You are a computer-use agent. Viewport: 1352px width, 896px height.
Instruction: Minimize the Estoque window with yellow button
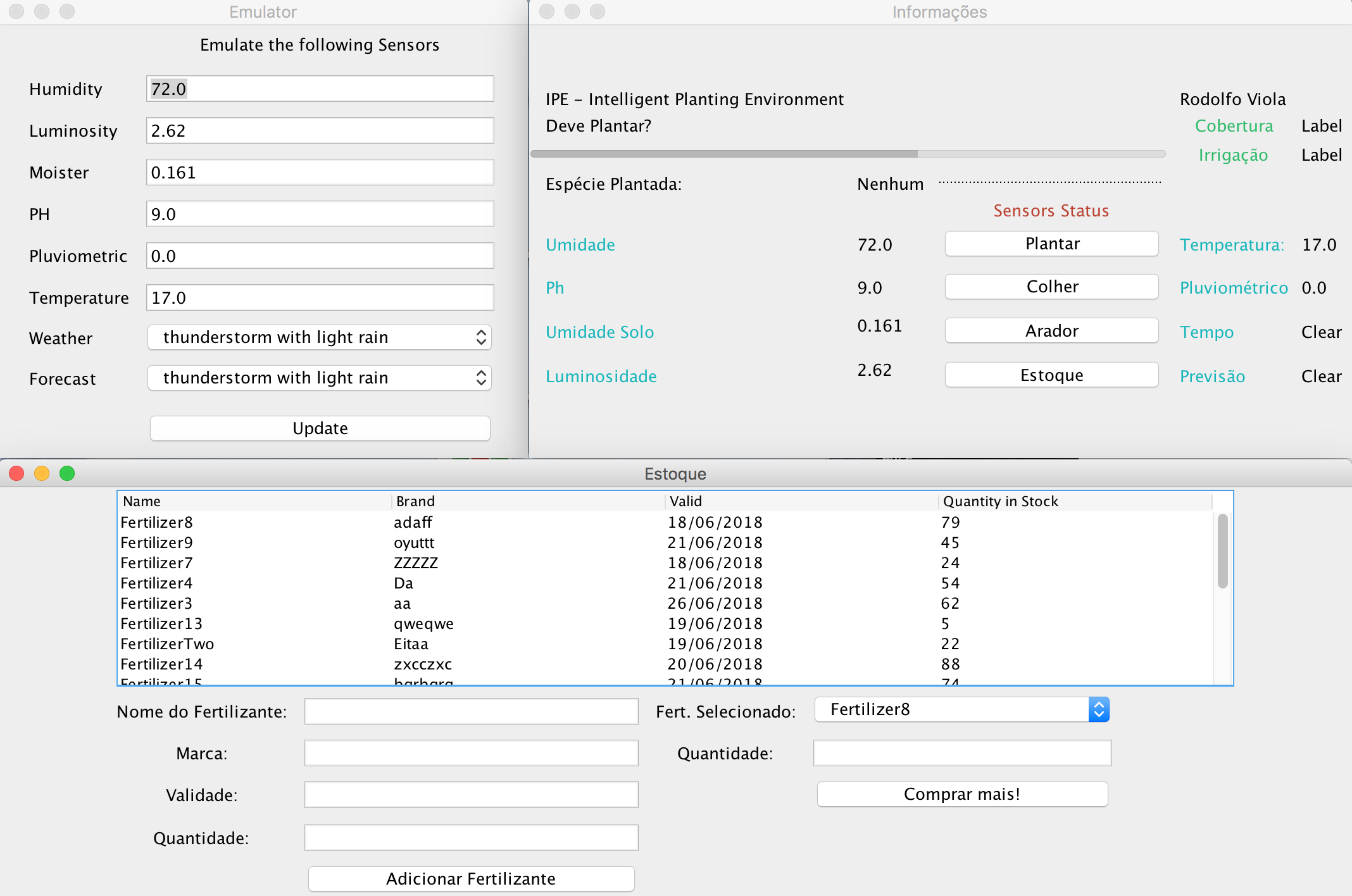click(x=42, y=473)
